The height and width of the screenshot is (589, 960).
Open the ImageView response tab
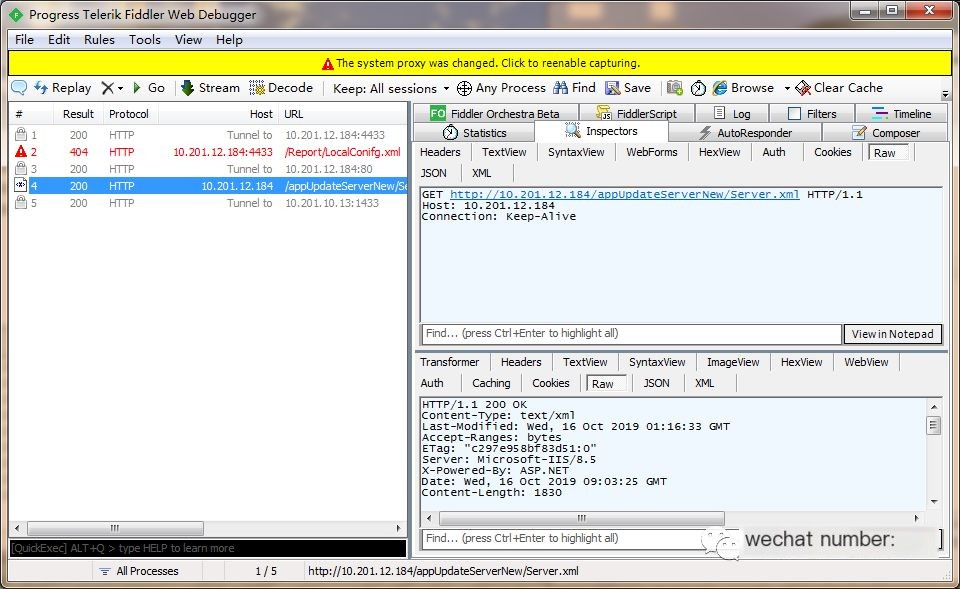pyautogui.click(x=733, y=362)
